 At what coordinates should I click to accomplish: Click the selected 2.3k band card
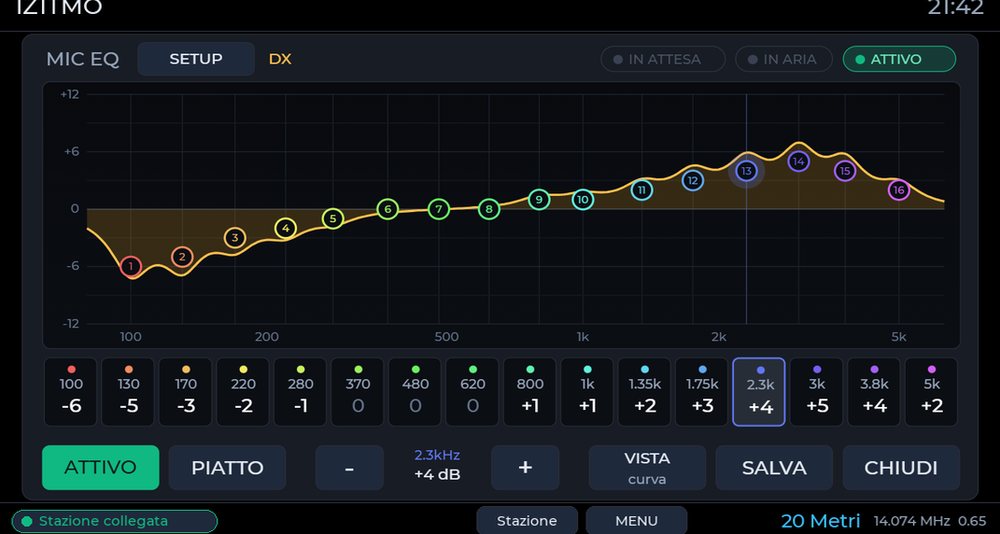[760, 392]
